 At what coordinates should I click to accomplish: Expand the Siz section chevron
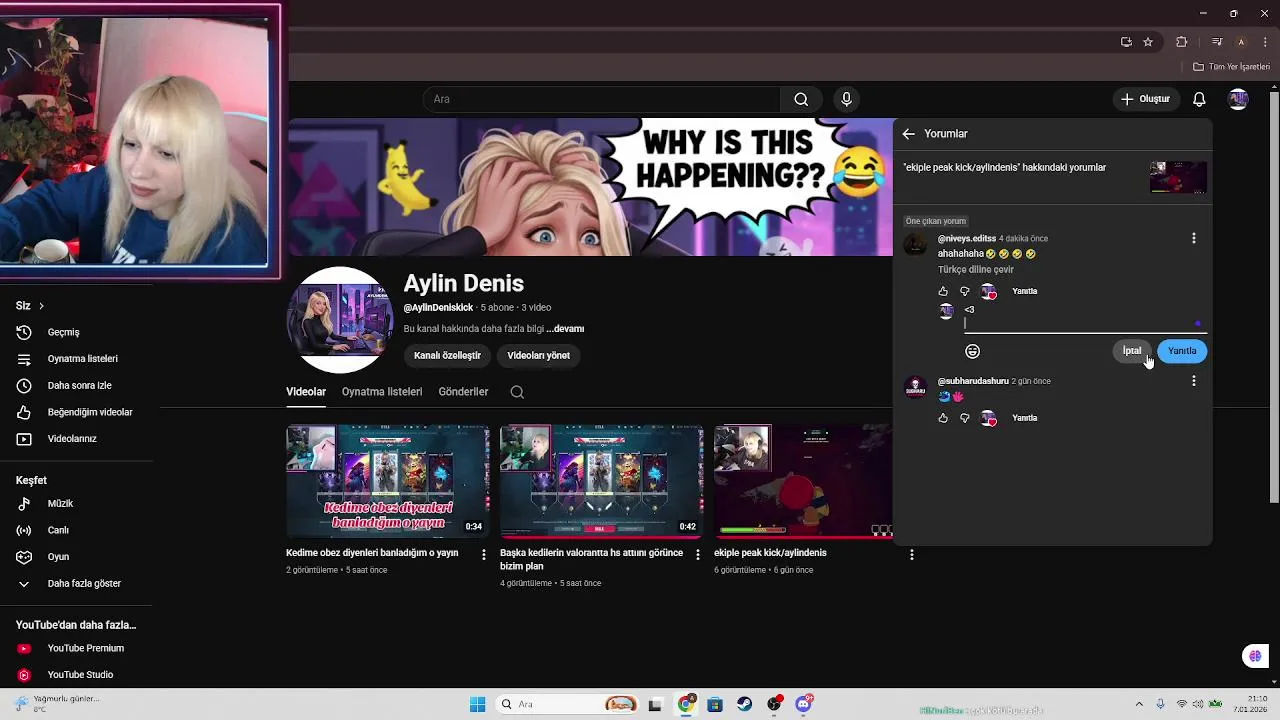click(x=41, y=306)
